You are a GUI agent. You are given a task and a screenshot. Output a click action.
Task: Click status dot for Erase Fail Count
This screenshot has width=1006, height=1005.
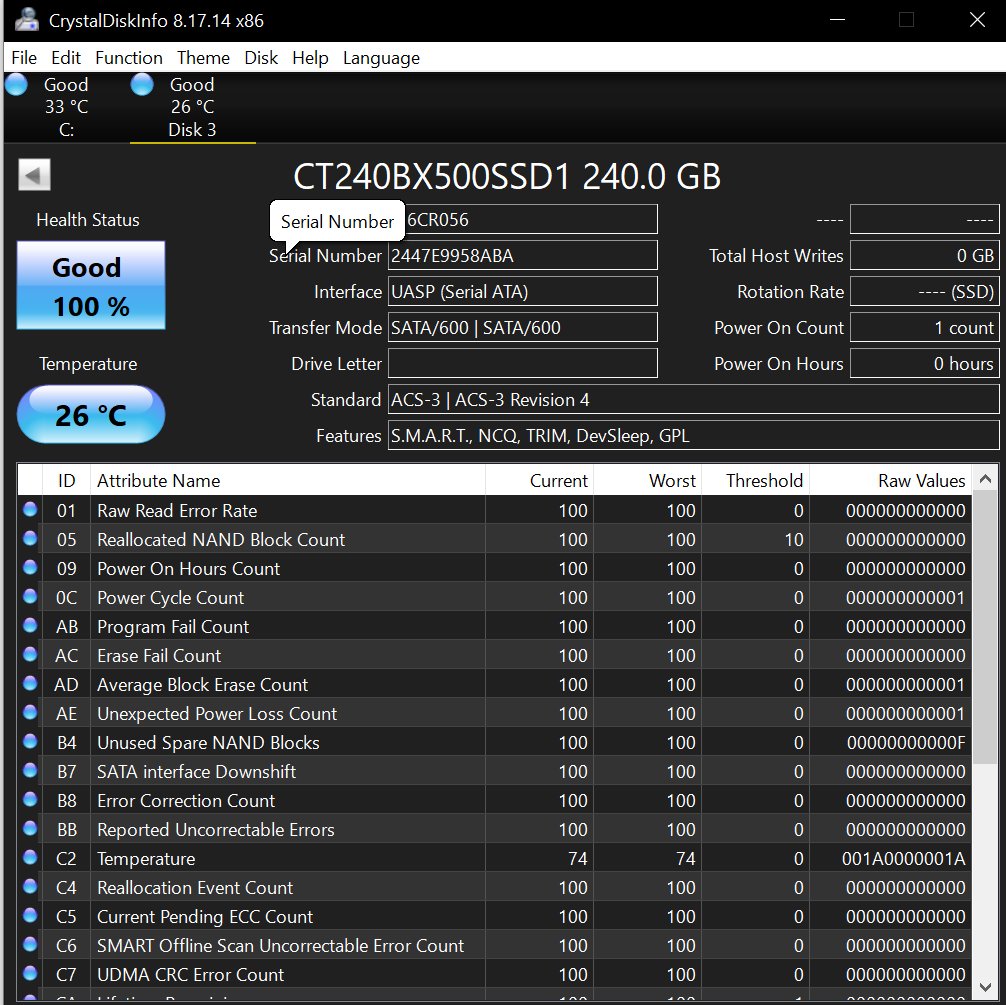click(30, 654)
